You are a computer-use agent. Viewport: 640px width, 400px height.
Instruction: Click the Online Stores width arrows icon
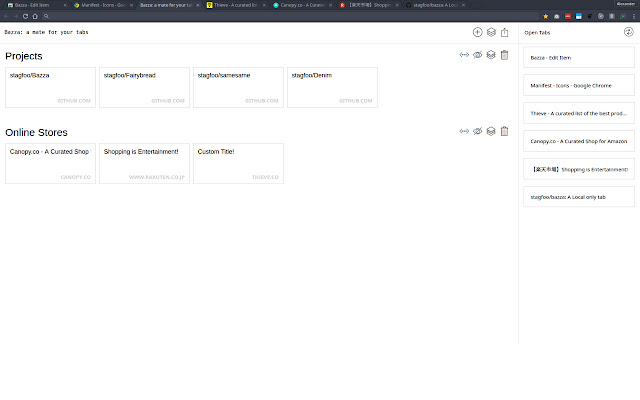[x=464, y=131]
